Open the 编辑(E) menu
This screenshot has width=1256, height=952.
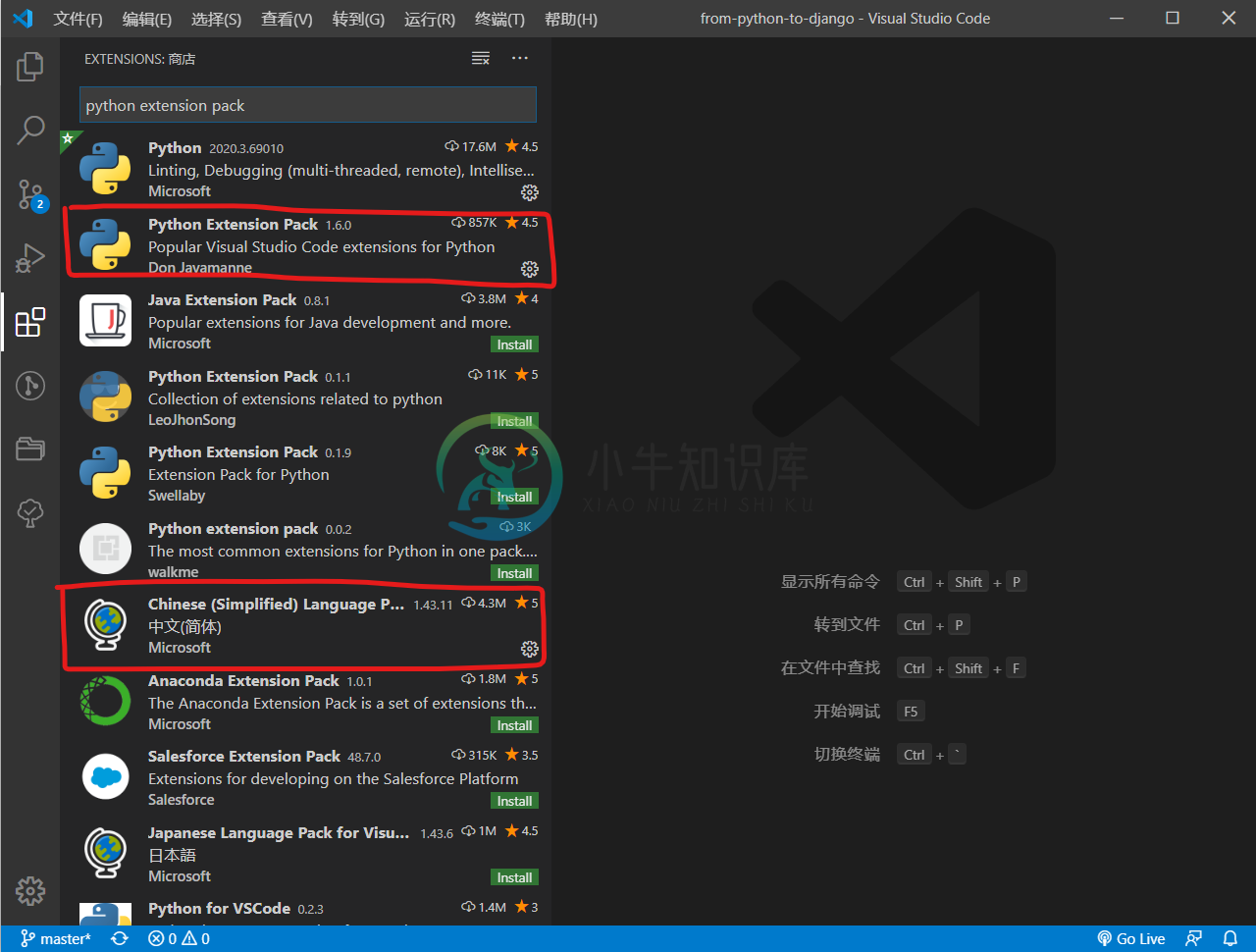pos(147,19)
